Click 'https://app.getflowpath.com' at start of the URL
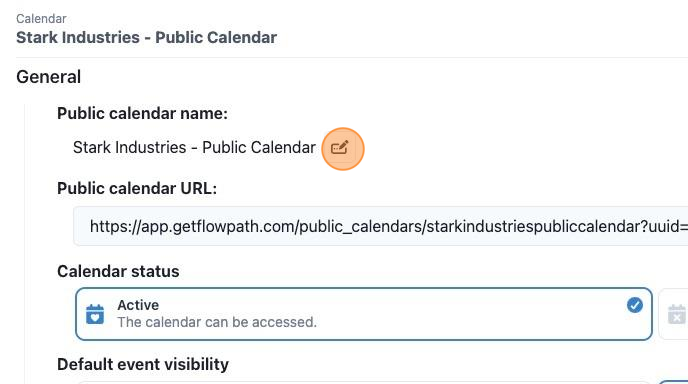Viewport: 688px width, 384px height. [x=193, y=226]
